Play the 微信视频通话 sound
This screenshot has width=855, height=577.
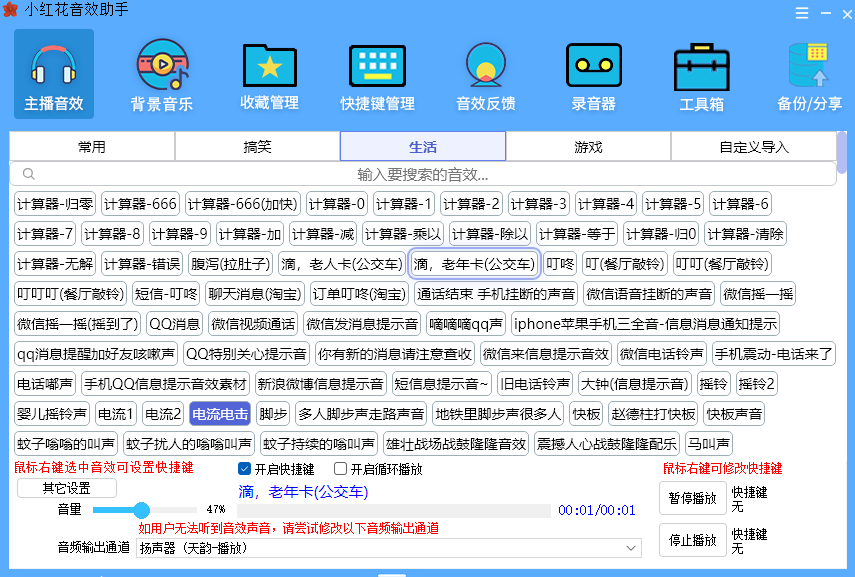coord(253,324)
